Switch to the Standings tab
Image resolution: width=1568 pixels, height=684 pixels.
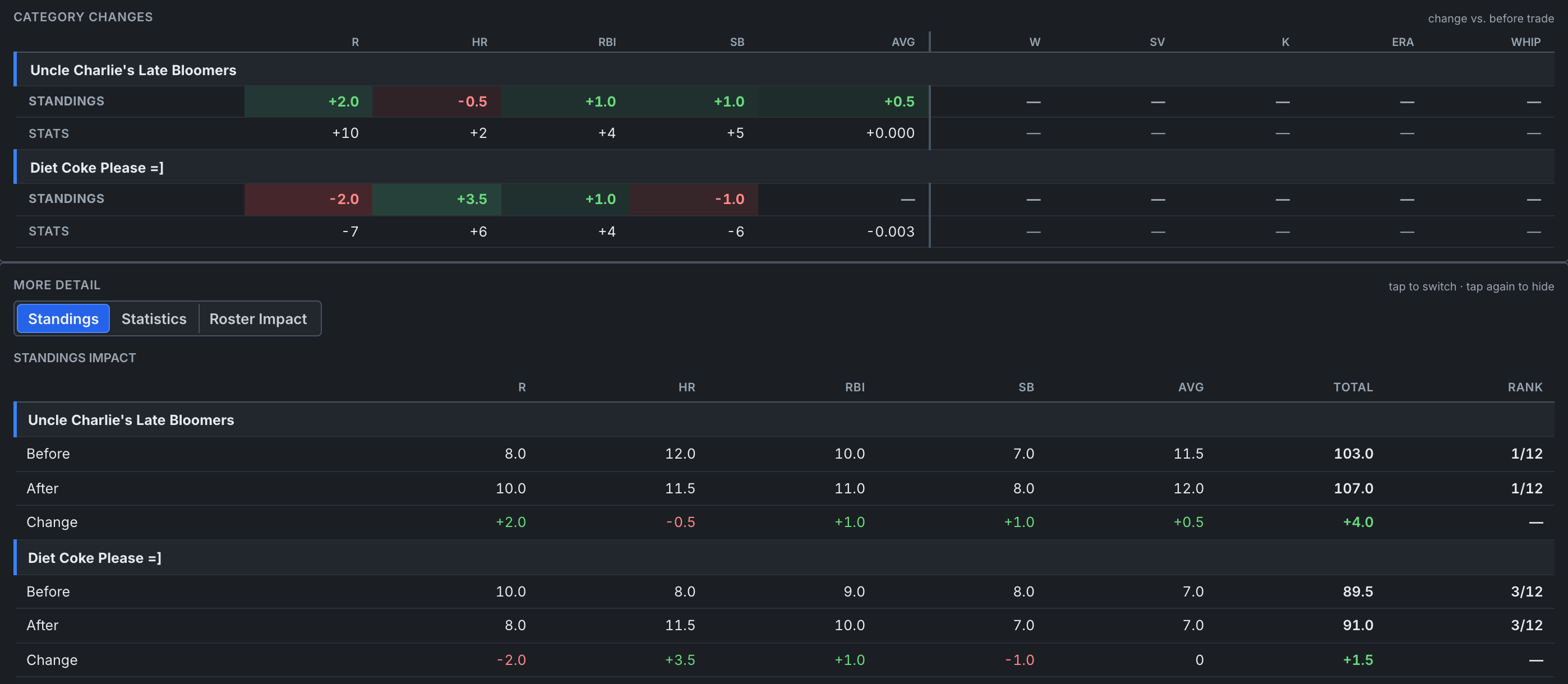[x=63, y=318]
